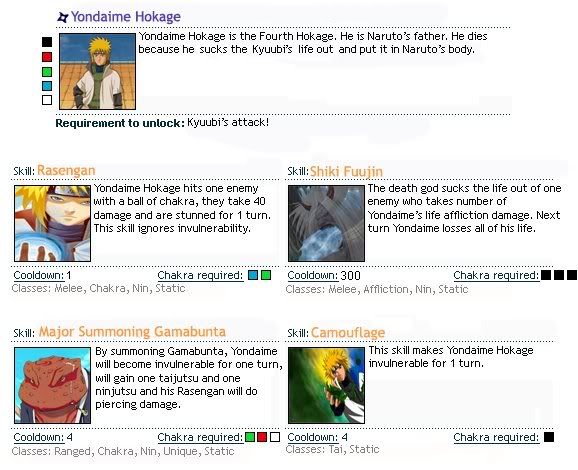Image resolution: width=578 pixels, height=470 pixels.
Task: Click Rasengan's blue chakra requirement square
Action: tap(253, 275)
